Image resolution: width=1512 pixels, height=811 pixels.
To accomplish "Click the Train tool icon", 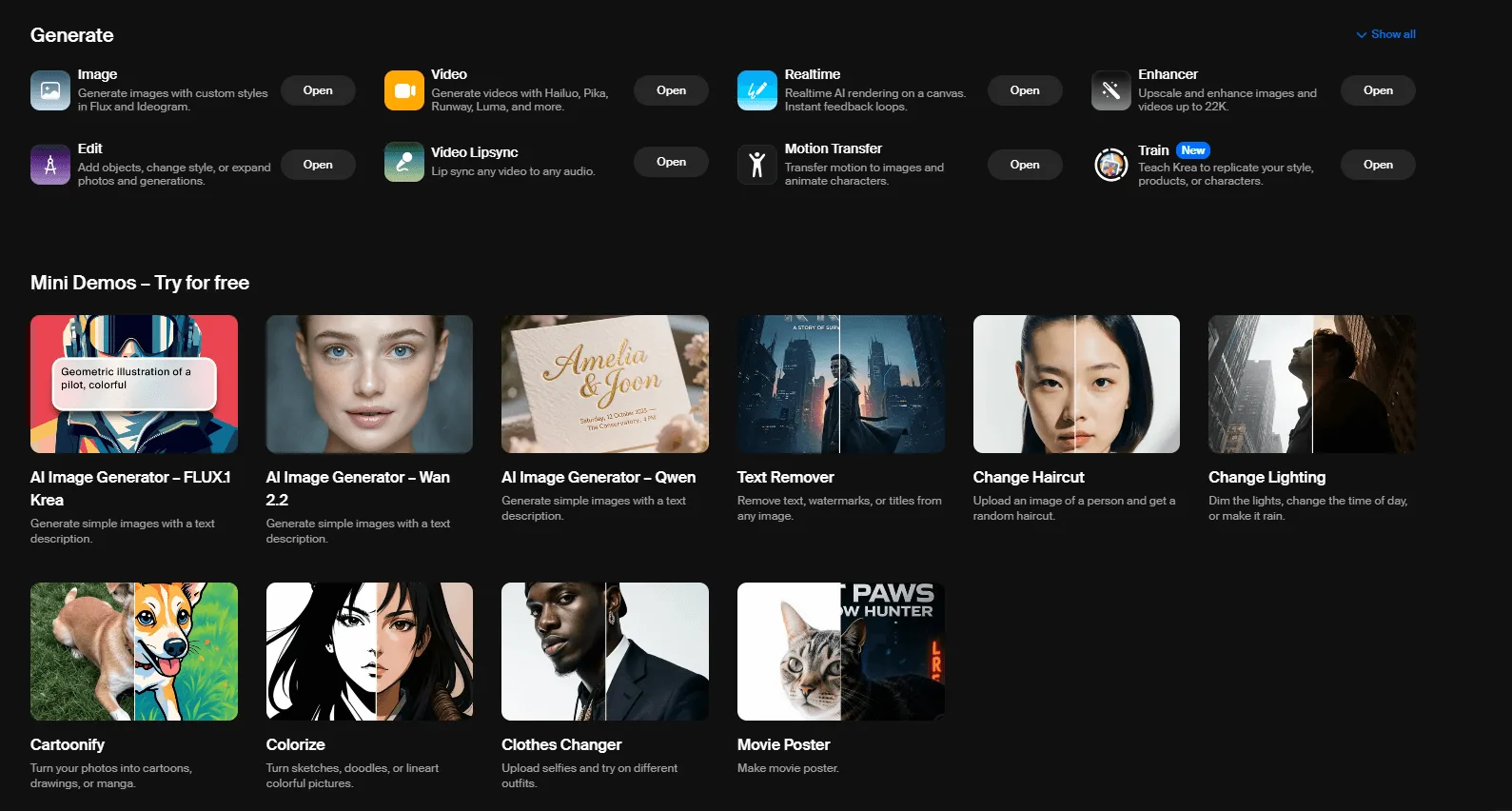I will pos(1111,165).
